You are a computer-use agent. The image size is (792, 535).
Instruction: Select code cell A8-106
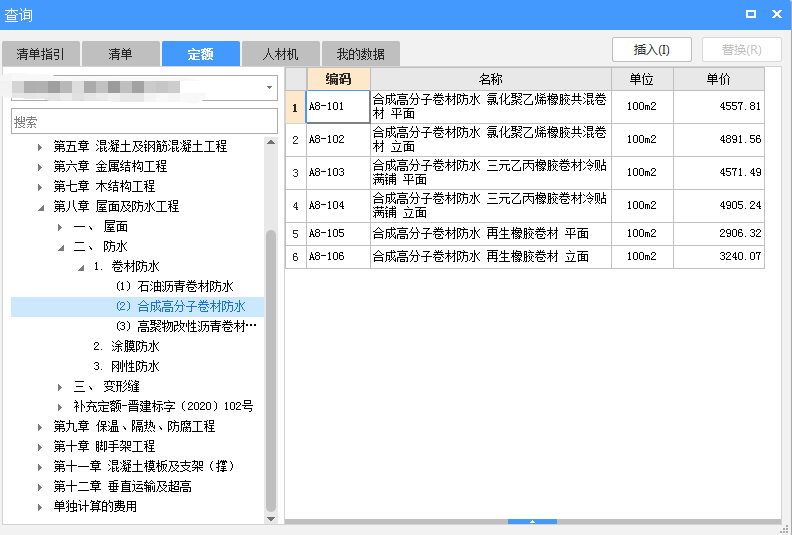click(338, 257)
